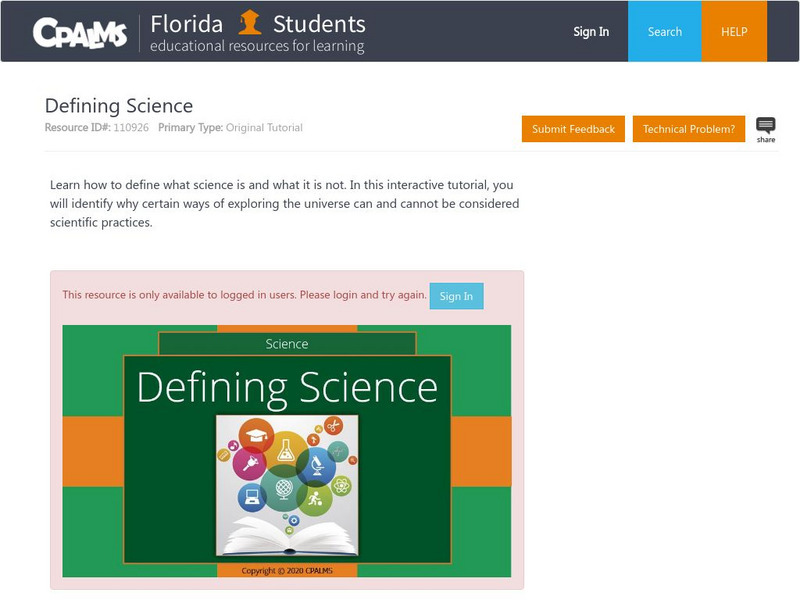
Task: Open the HELP page
Action: coord(735,31)
